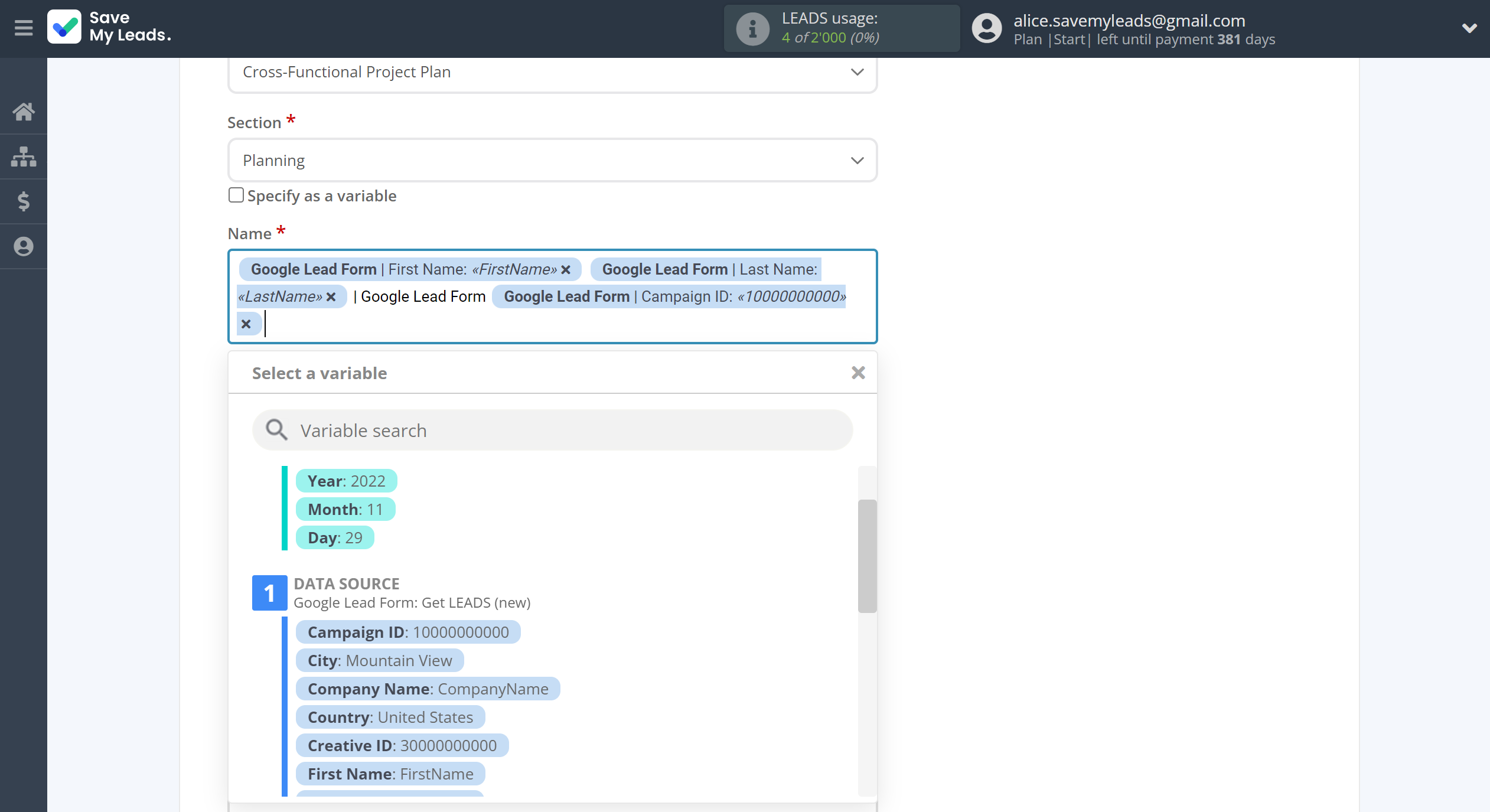Open the Planning section dropdown
This screenshot has width=1490, height=812.
click(x=552, y=161)
